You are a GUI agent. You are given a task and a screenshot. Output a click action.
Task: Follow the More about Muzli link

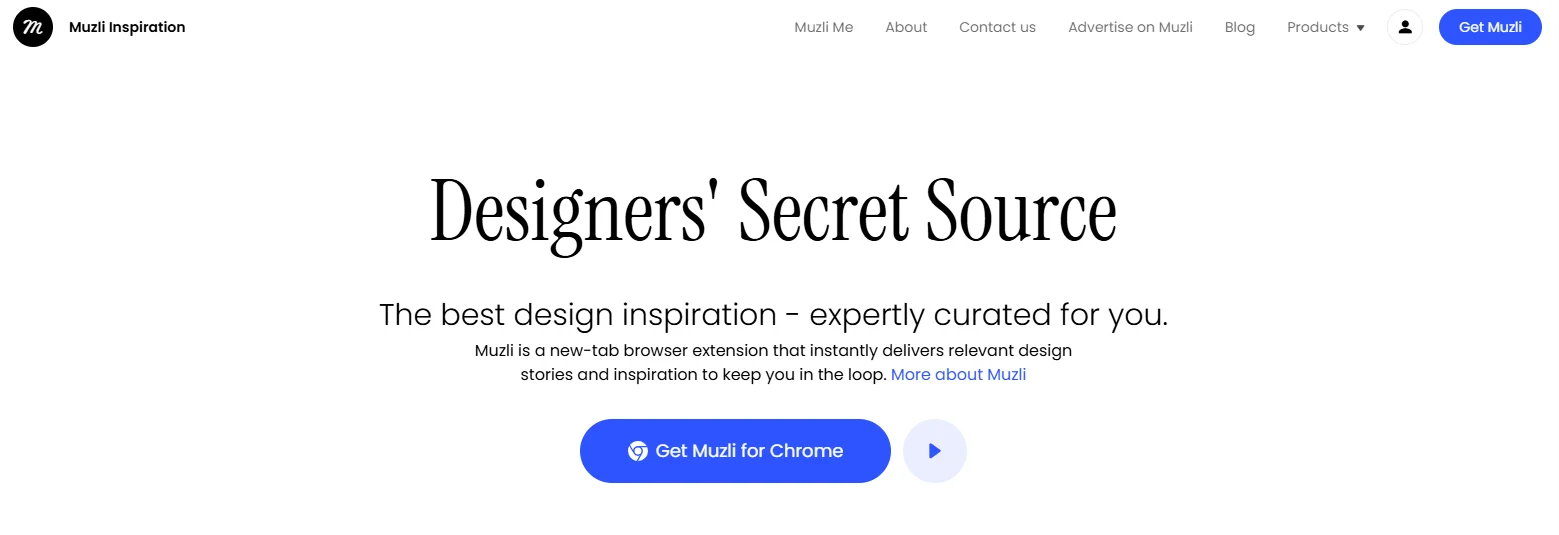(x=958, y=375)
